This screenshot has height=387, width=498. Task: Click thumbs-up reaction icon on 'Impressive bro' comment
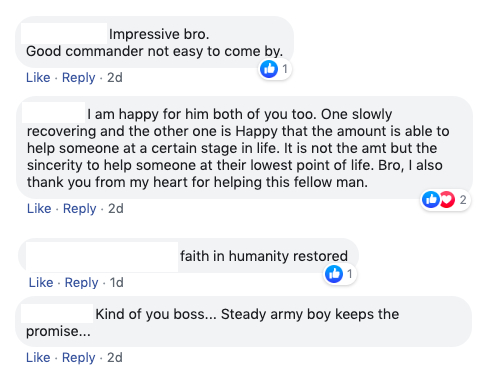click(x=269, y=69)
